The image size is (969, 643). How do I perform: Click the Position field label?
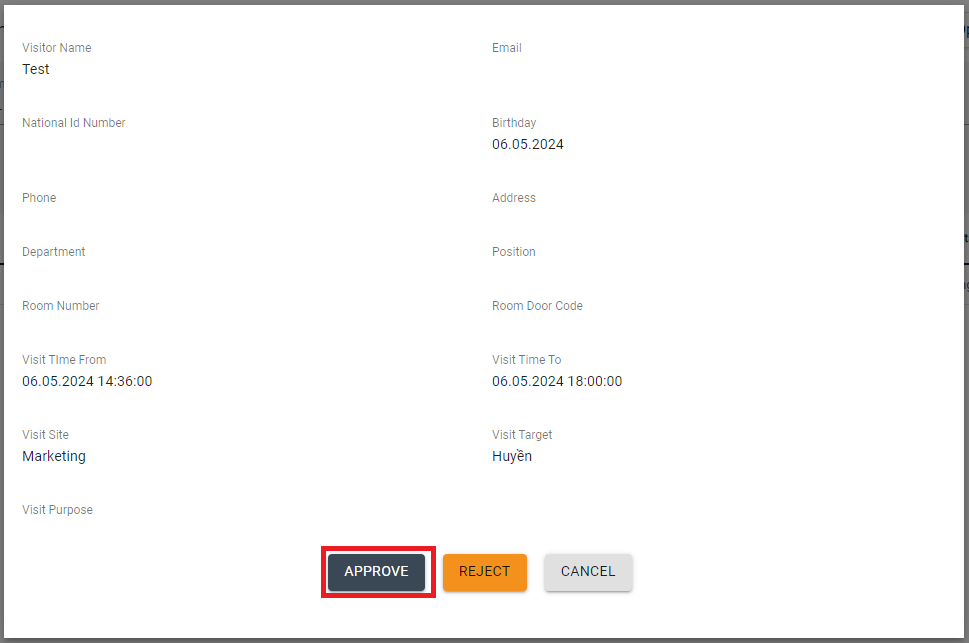pyautogui.click(x=514, y=252)
